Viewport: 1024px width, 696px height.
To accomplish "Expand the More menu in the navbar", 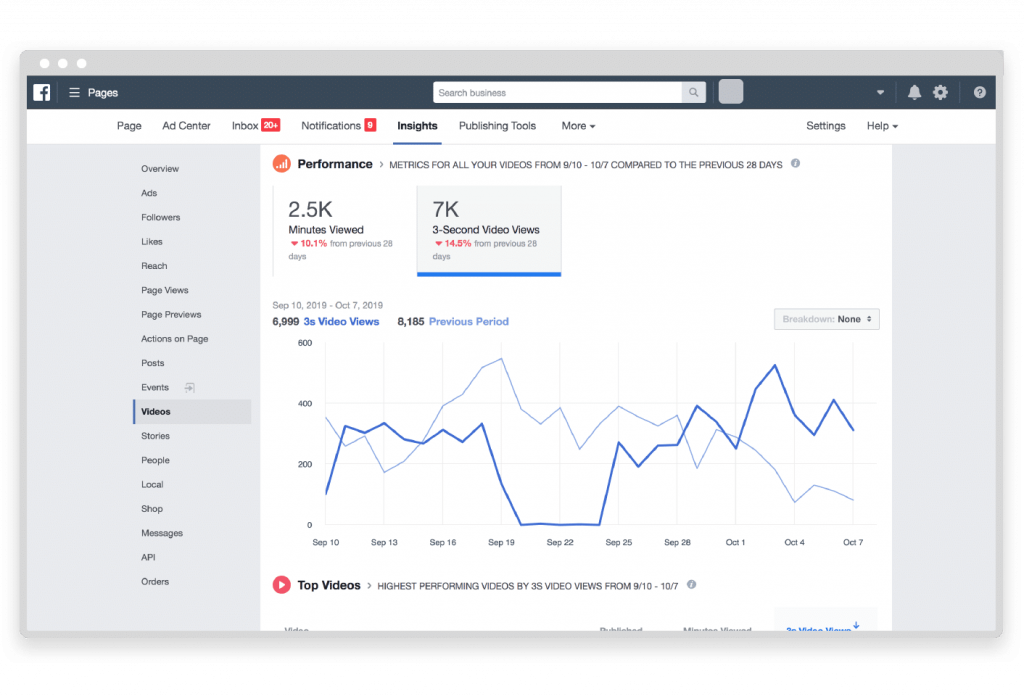I will pyautogui.click(x=578, y=126).
